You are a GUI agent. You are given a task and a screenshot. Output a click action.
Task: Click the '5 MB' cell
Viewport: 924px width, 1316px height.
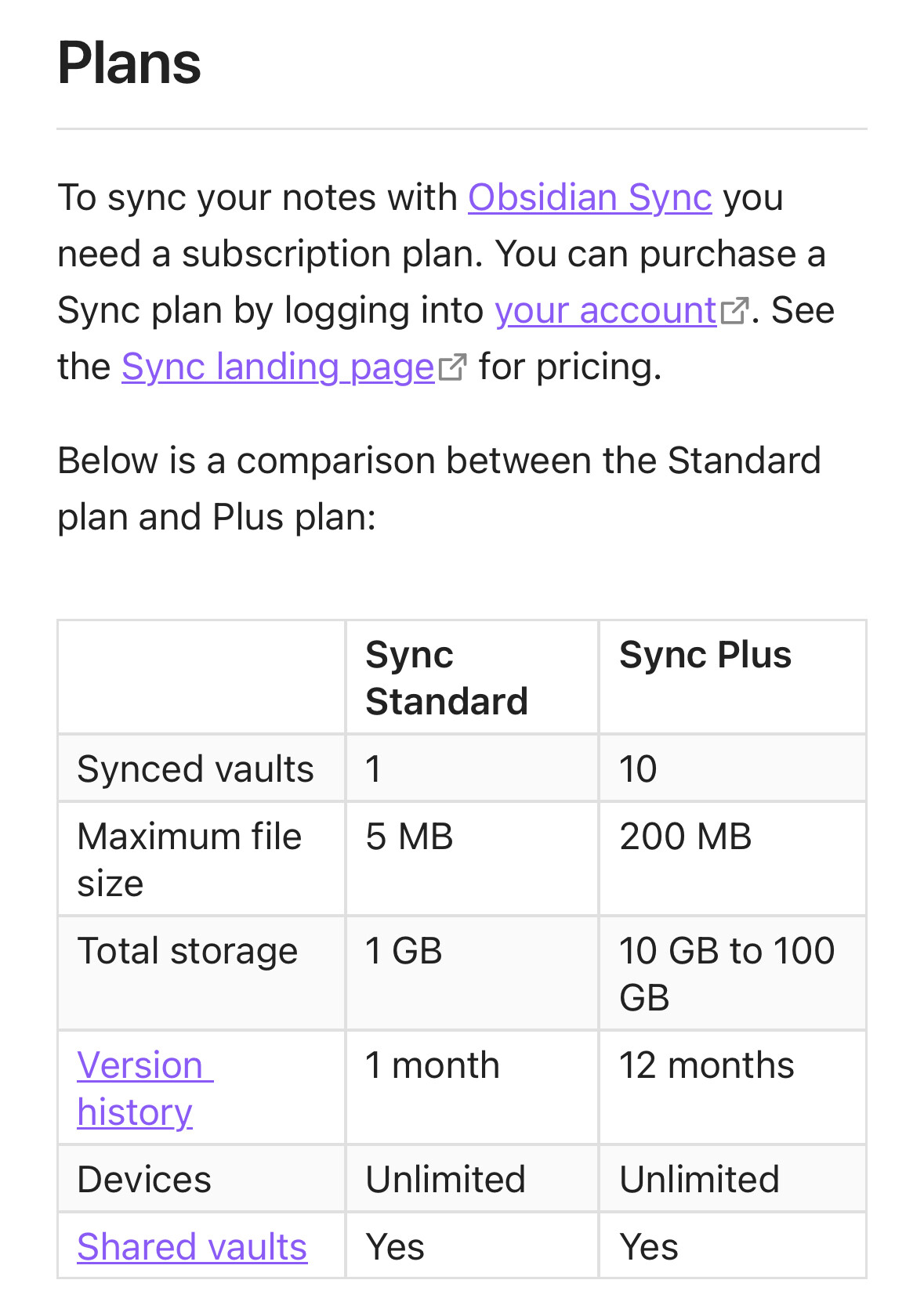tap(472, 859)
